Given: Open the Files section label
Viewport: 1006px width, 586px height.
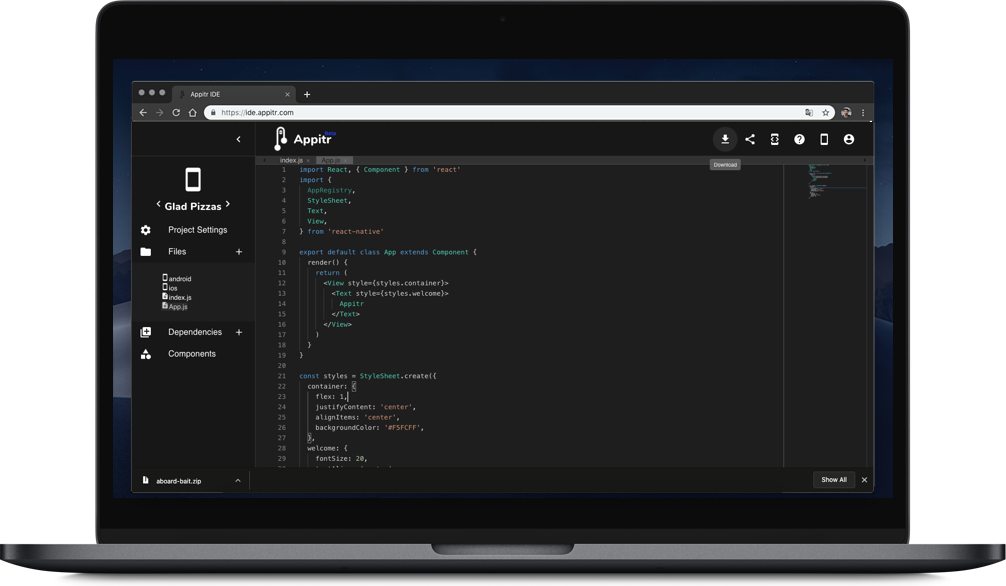Looking at the screenshot, I should 177,252.
